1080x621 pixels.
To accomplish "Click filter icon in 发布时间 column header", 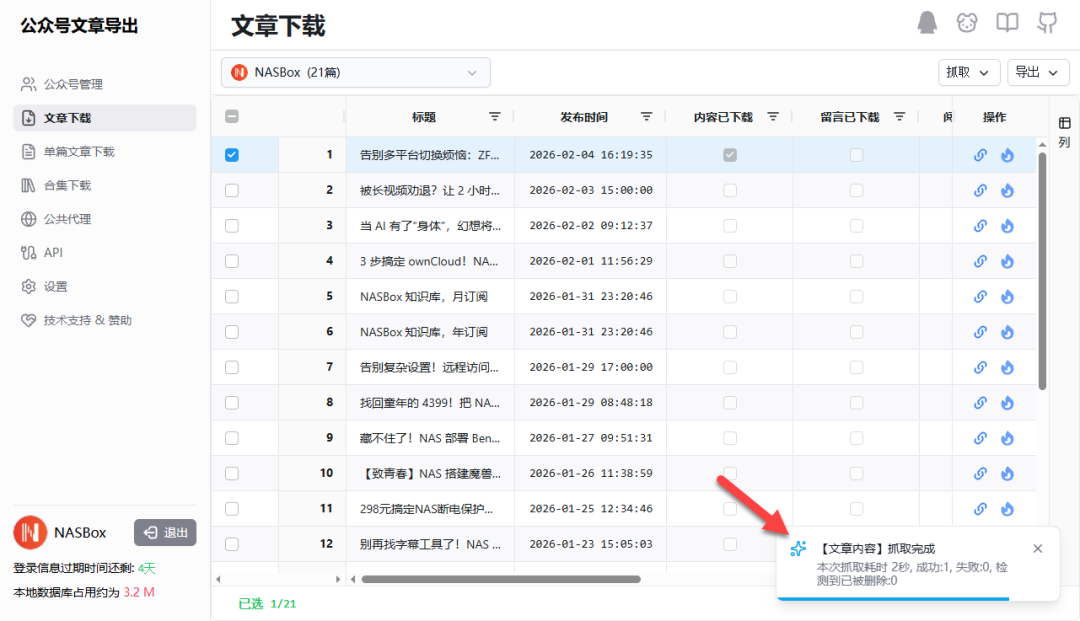I will click(x=646, y=117).
